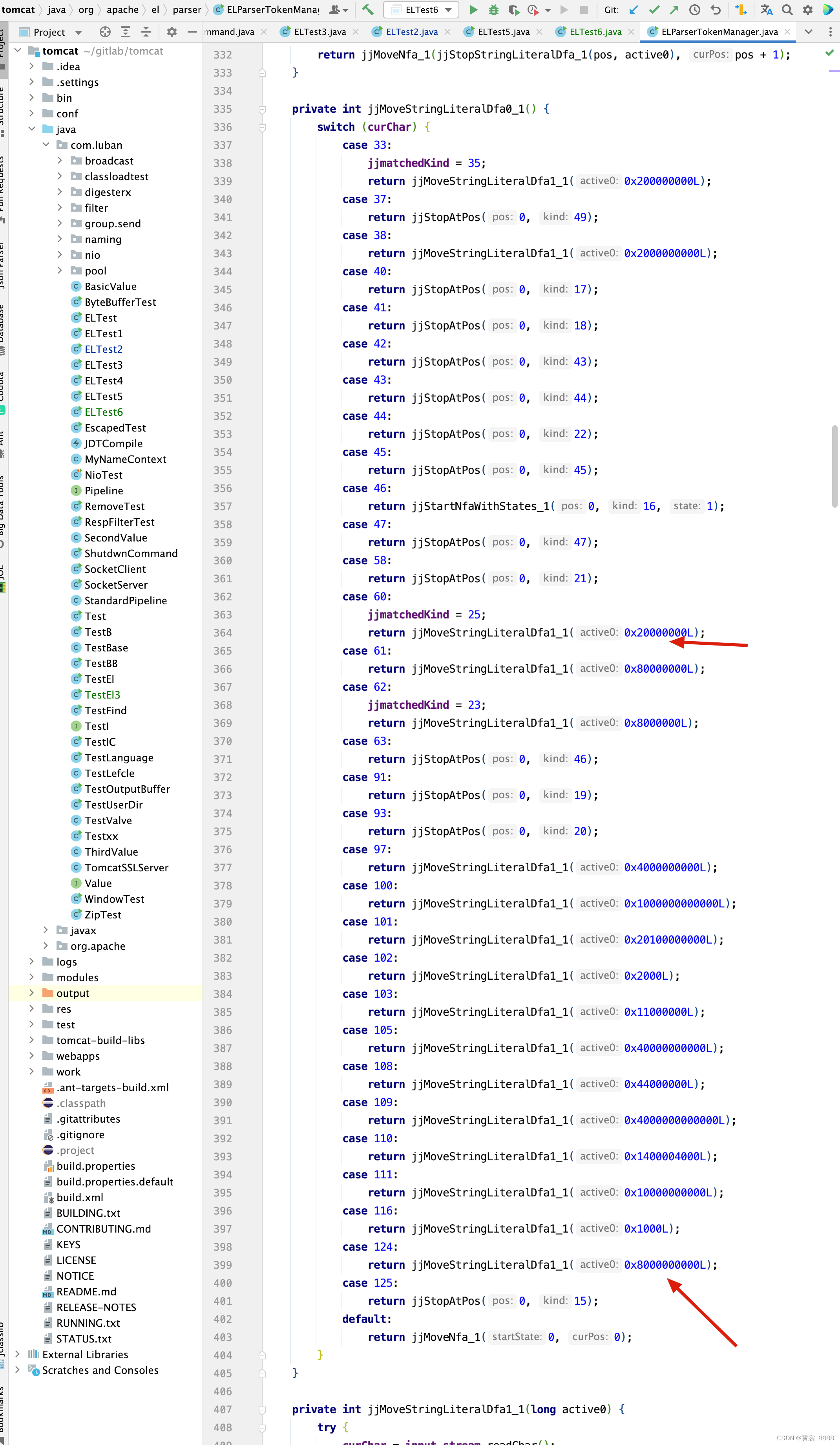Click 'apache' in breadcrumb path

pyautogui.click(x=123, y=10)
